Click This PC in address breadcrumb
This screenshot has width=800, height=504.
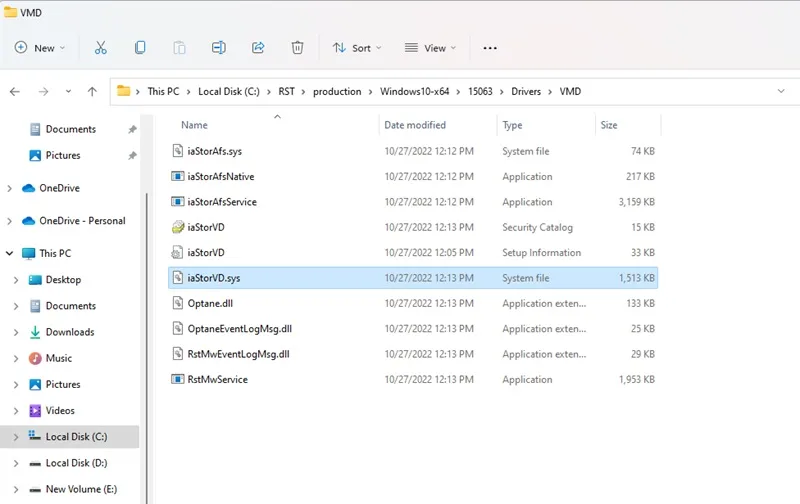click(163, 91)
